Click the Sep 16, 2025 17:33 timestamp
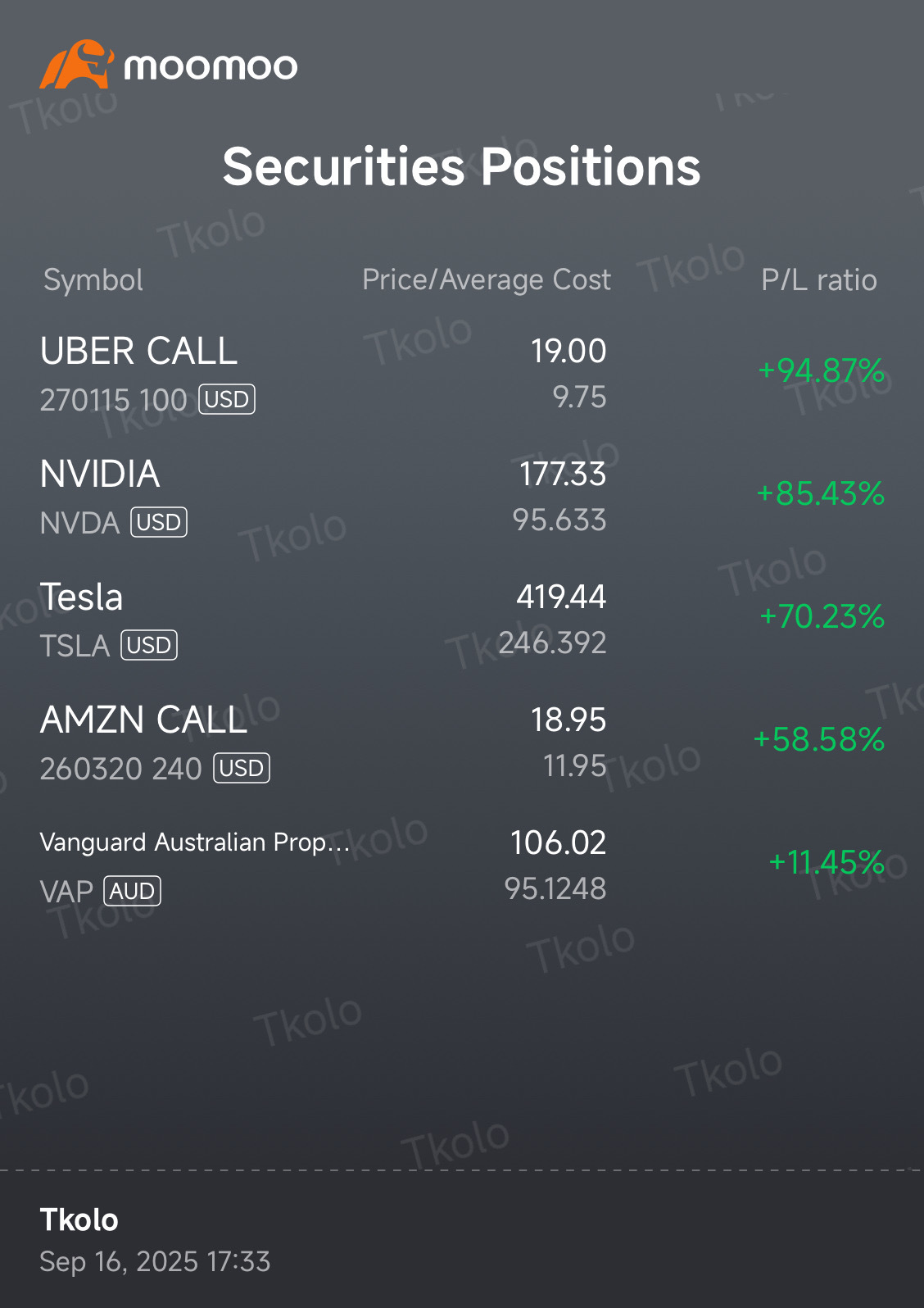Viewport: 924px width, 1308px height. (156, 1262)
